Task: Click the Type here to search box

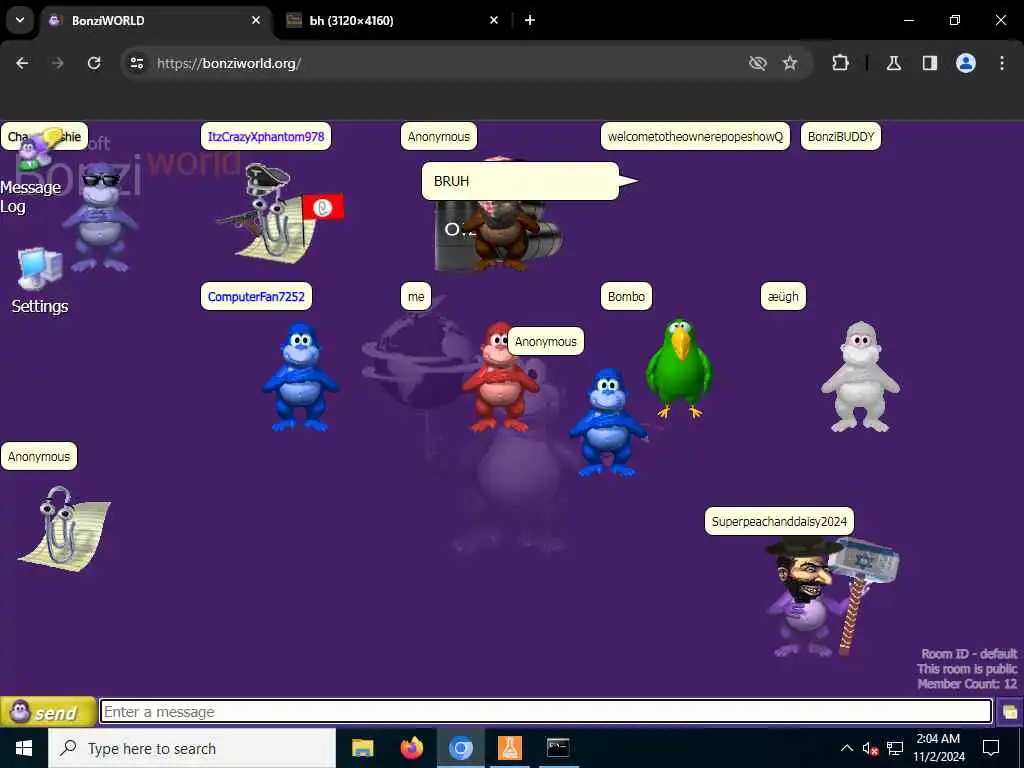Action: pyautogui.click(x=192, y=748)
